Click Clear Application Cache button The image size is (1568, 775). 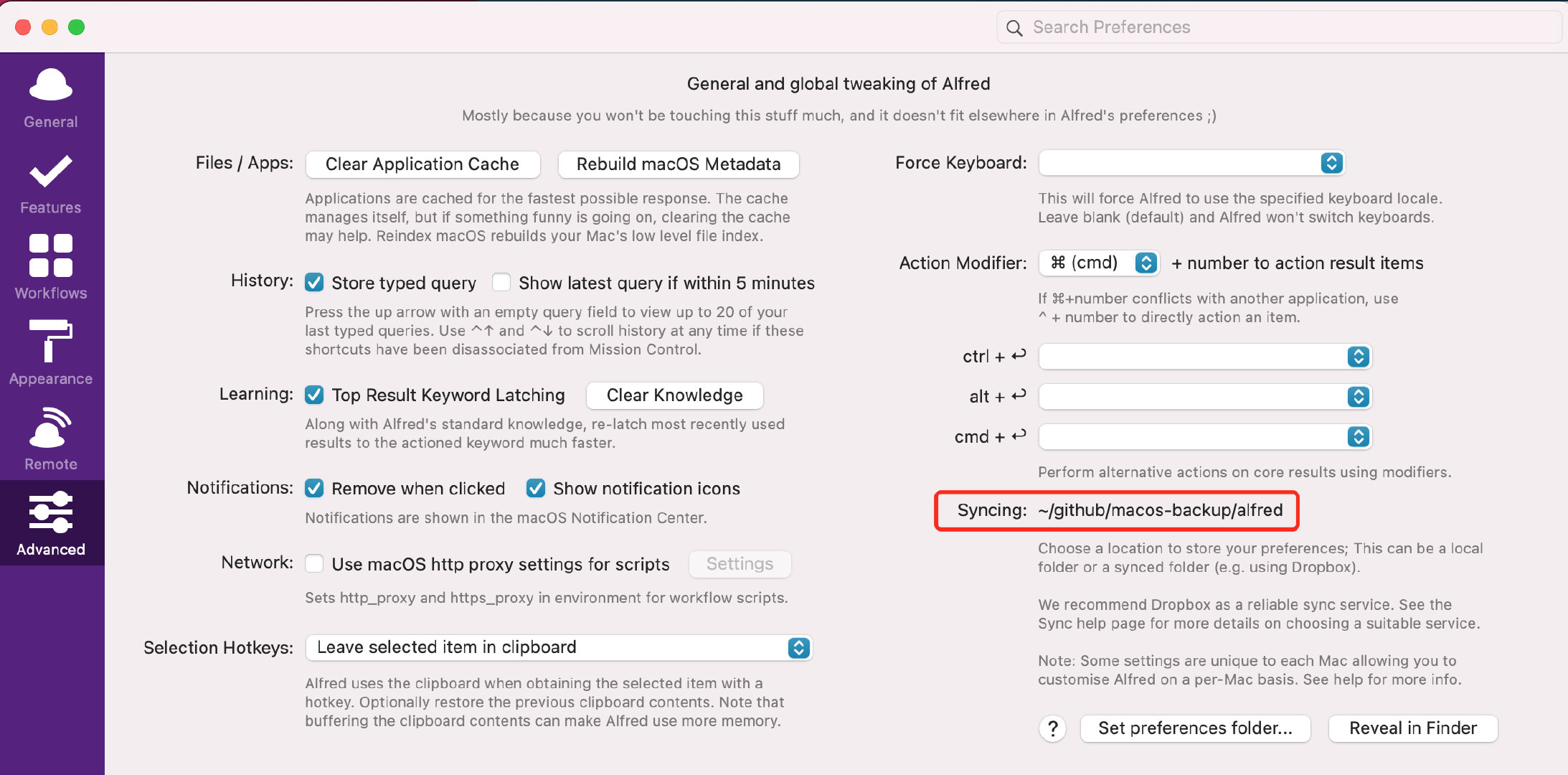point(422,164)
